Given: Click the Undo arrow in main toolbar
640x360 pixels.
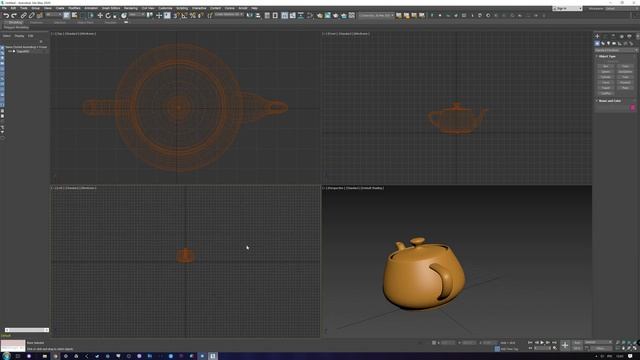Looking at the screenshot, I should point(6,16).
